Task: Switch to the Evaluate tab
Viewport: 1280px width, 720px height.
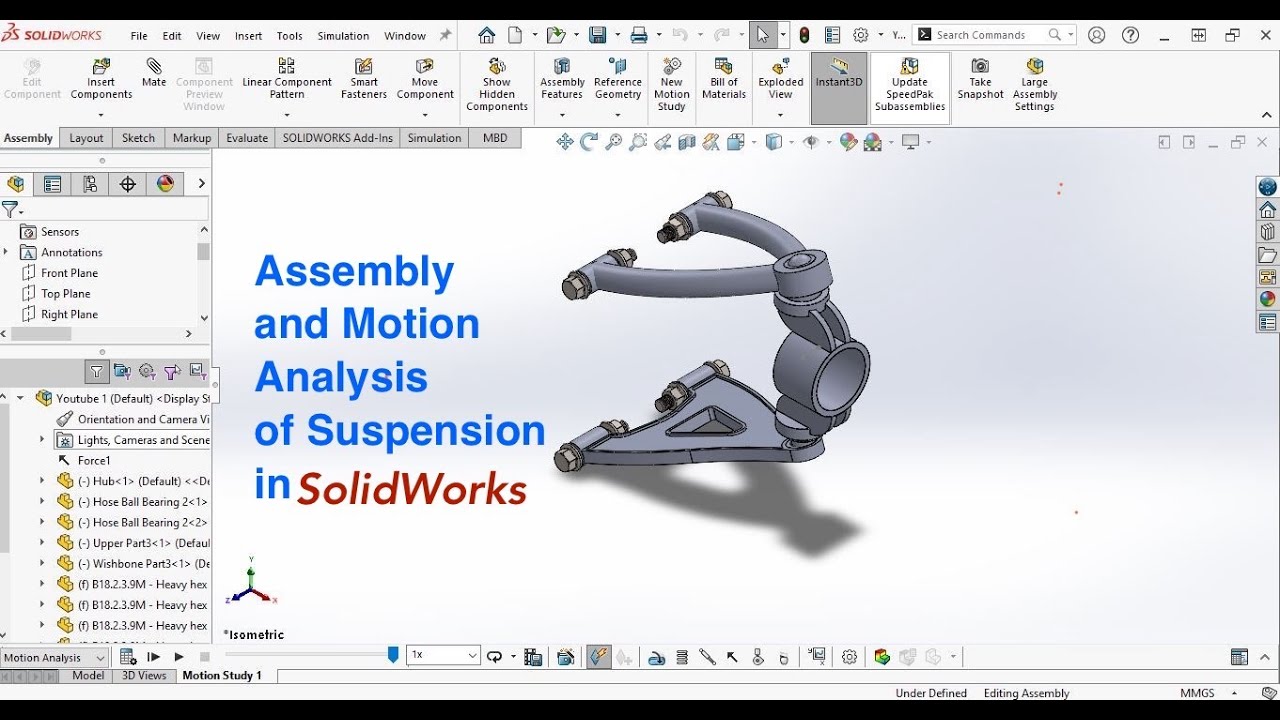Action: pos(247,138)
